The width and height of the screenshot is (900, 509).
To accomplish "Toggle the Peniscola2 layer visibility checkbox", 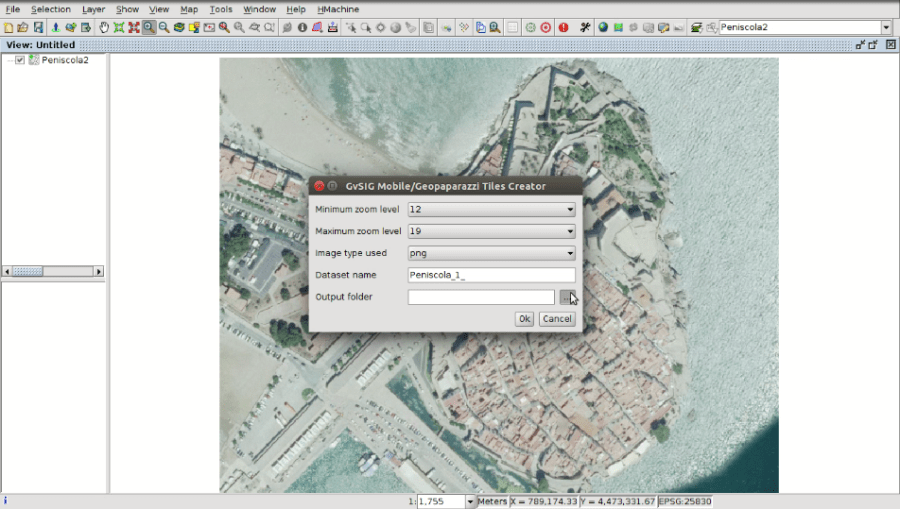I will pyautogui.click(x=20, y=60).
